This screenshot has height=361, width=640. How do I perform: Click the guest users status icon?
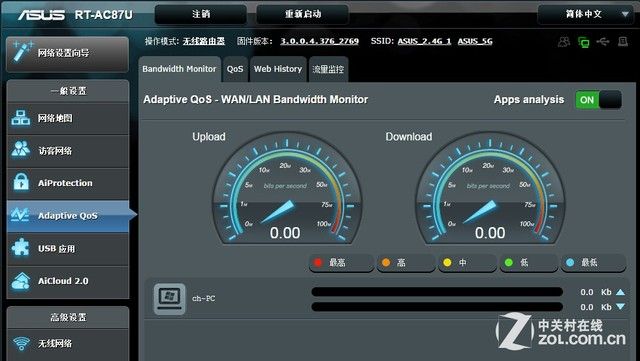pos(564,41)
